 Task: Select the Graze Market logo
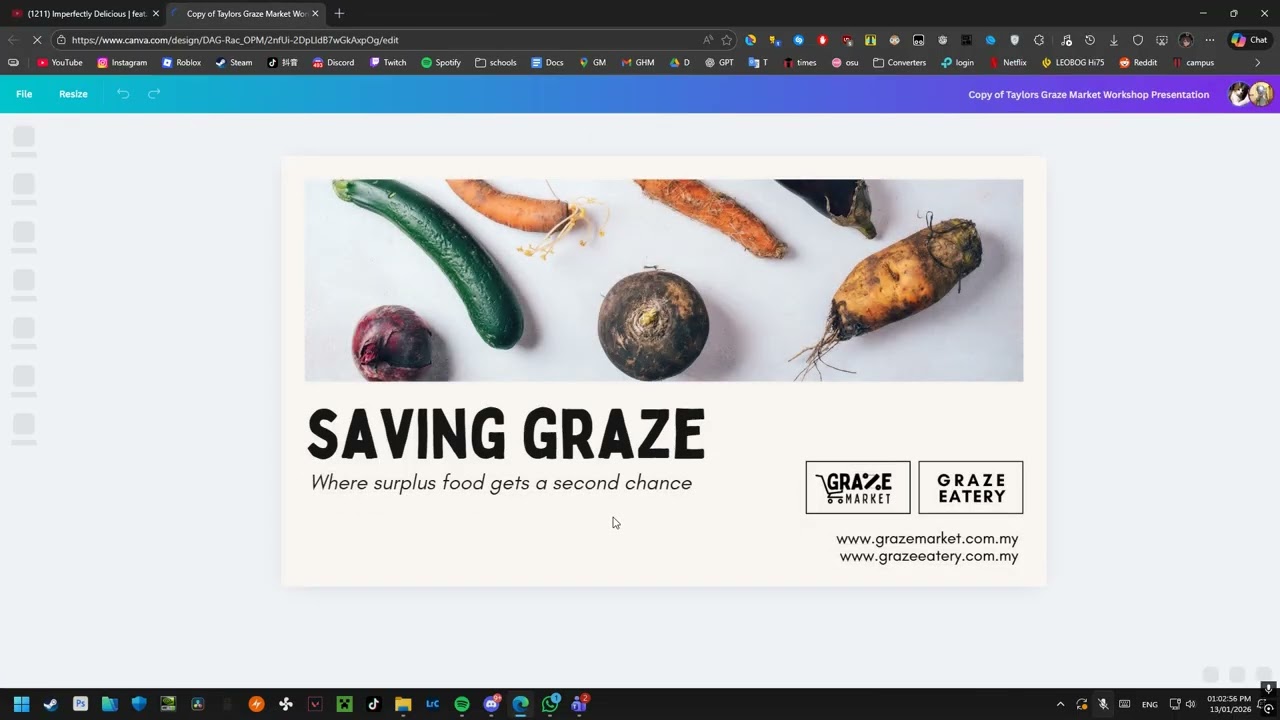tap(858, 487)
